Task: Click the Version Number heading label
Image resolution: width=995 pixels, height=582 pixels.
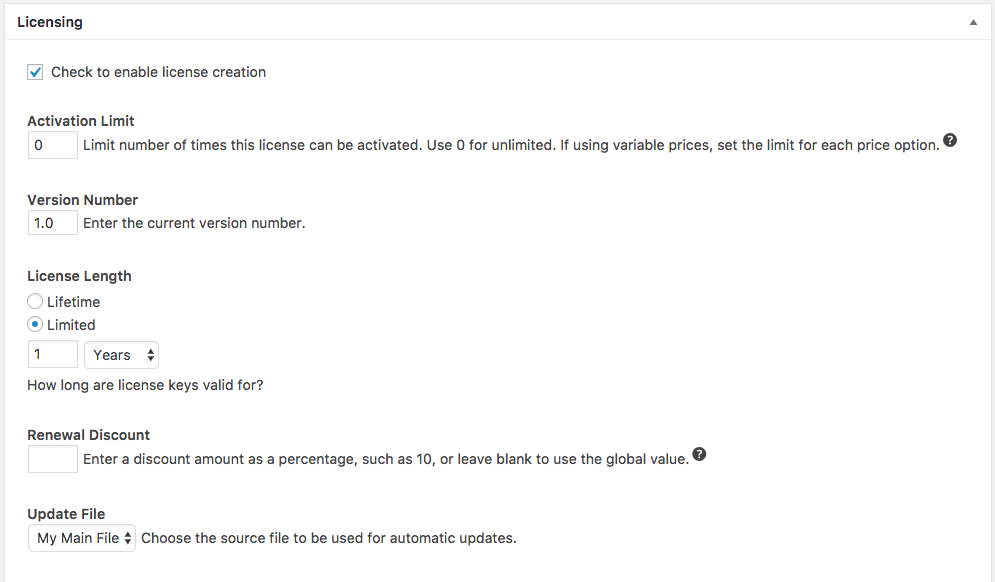Action: [83, 200]
